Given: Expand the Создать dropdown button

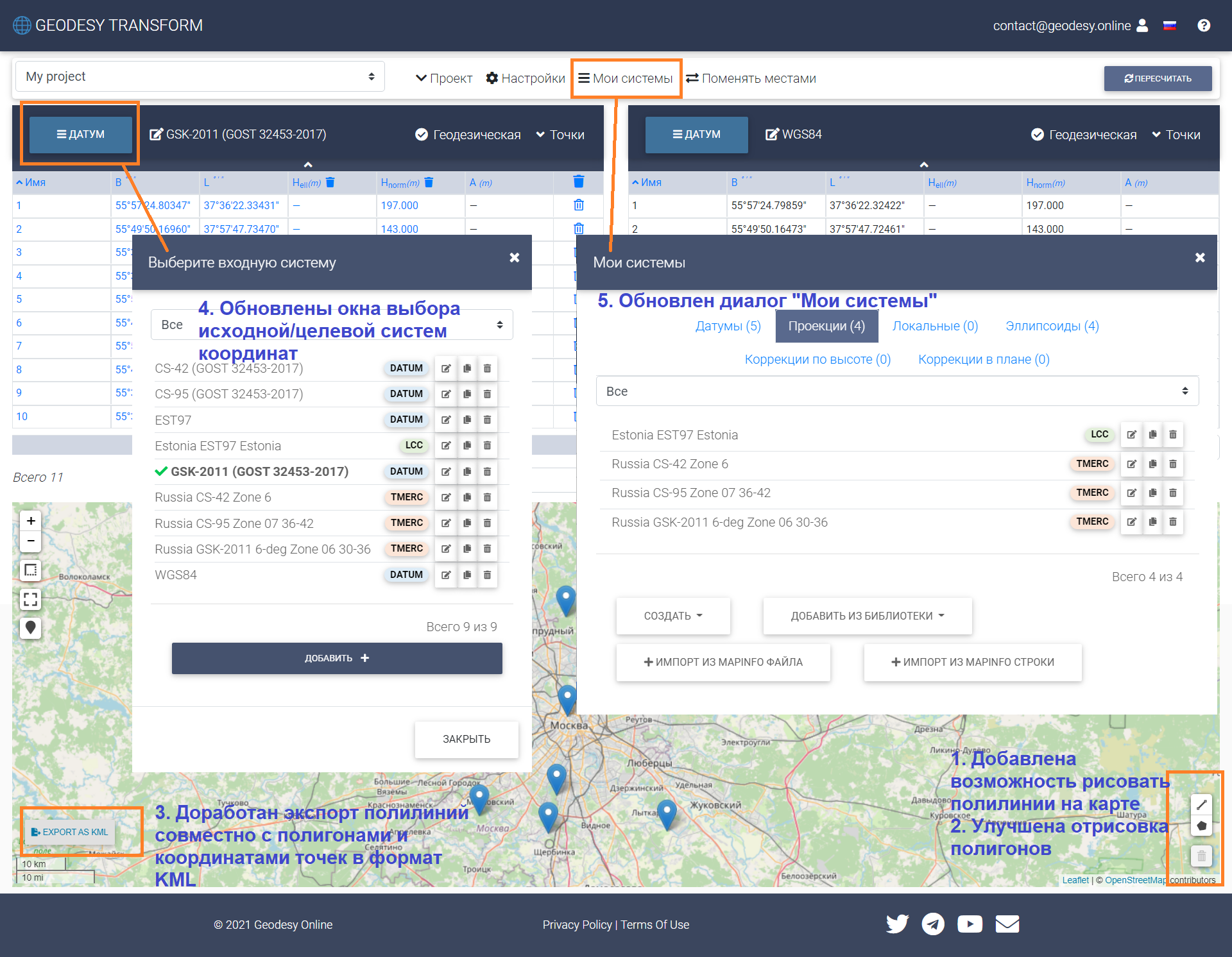Looking at the screenshot, I should [x=672, y=616].
